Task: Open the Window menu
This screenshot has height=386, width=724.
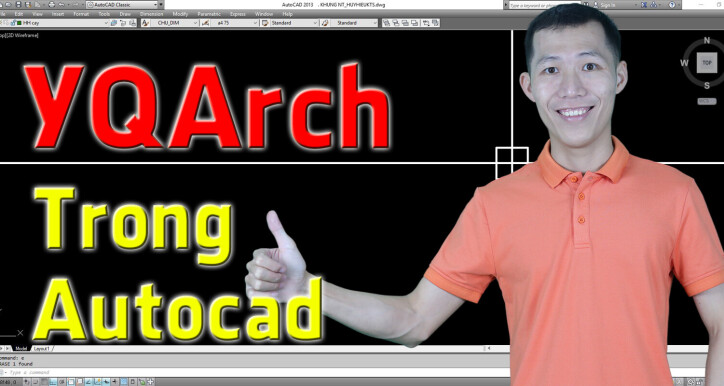Action: [x=264, y=14]
